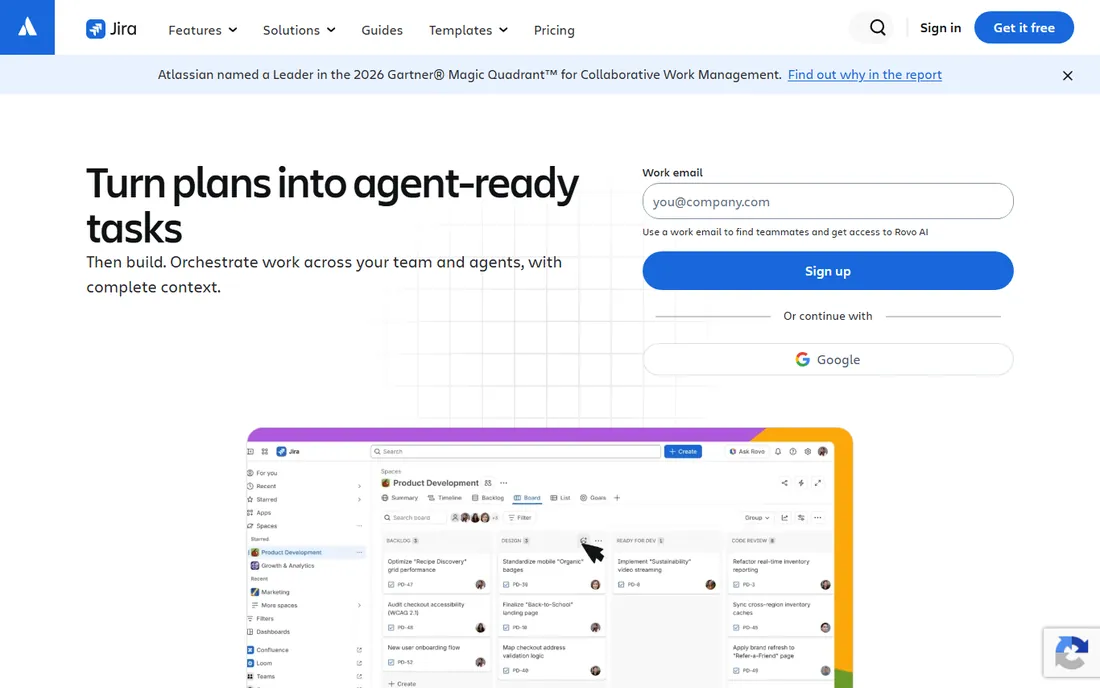Open the Find out why in the report link
Image resolution: width=1100 pixels, height=688 pixels.
pos(864,74)
